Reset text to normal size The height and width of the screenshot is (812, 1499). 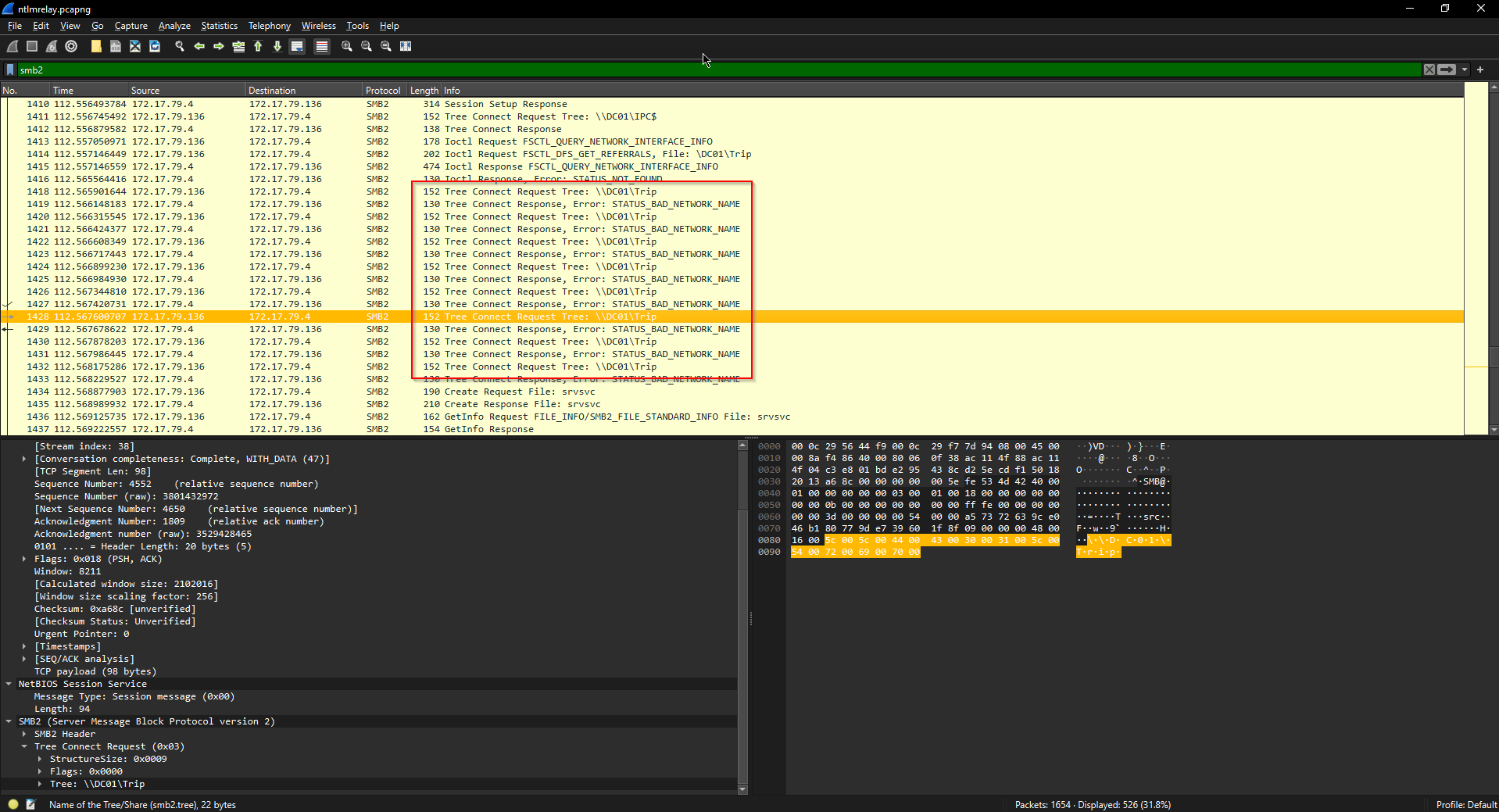tap(386, 46)
